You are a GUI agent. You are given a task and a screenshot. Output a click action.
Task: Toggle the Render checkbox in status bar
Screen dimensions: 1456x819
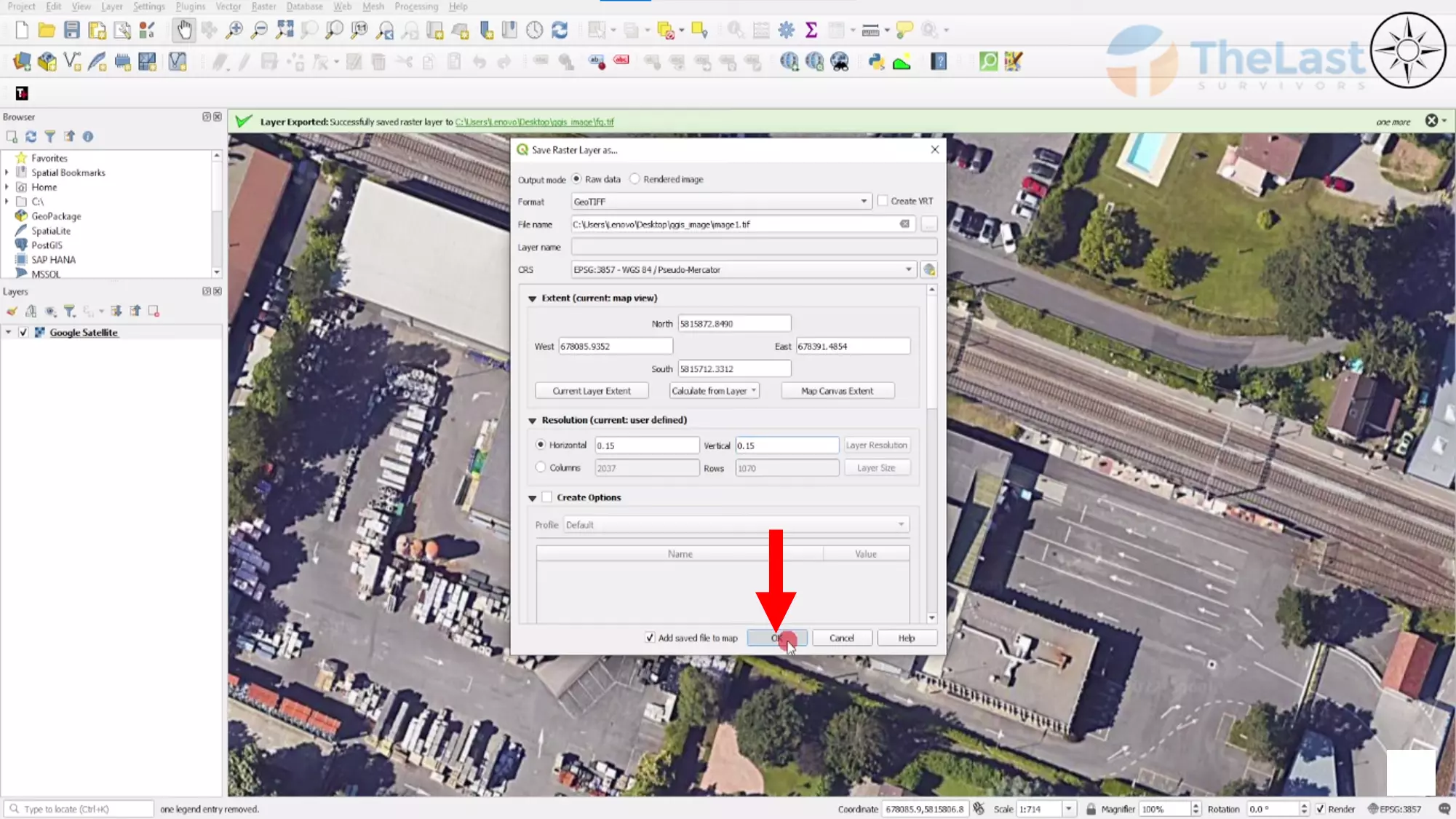click(x=1321, y=809)
